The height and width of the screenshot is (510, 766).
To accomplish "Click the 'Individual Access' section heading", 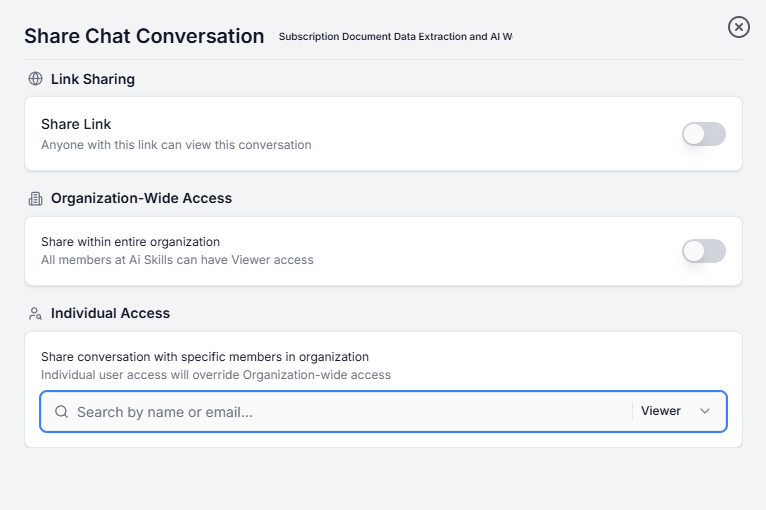I will pyautogui.click(x=110, y=313).
